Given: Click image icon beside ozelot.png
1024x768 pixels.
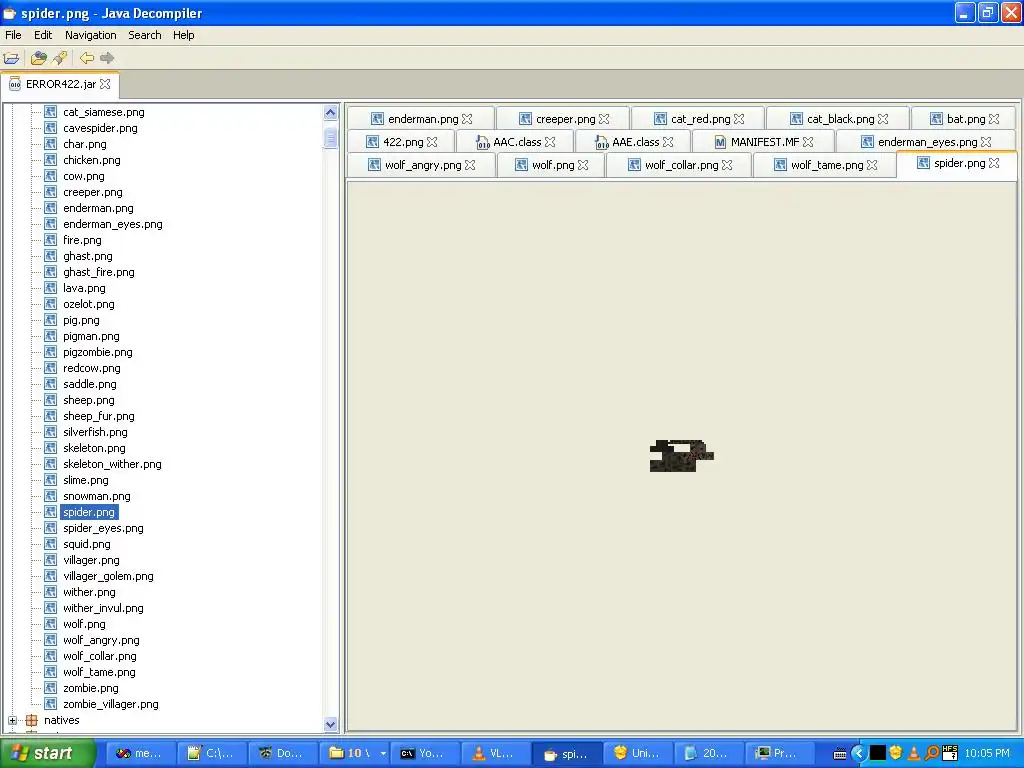Looking at the screenshot, I should 50,304.
